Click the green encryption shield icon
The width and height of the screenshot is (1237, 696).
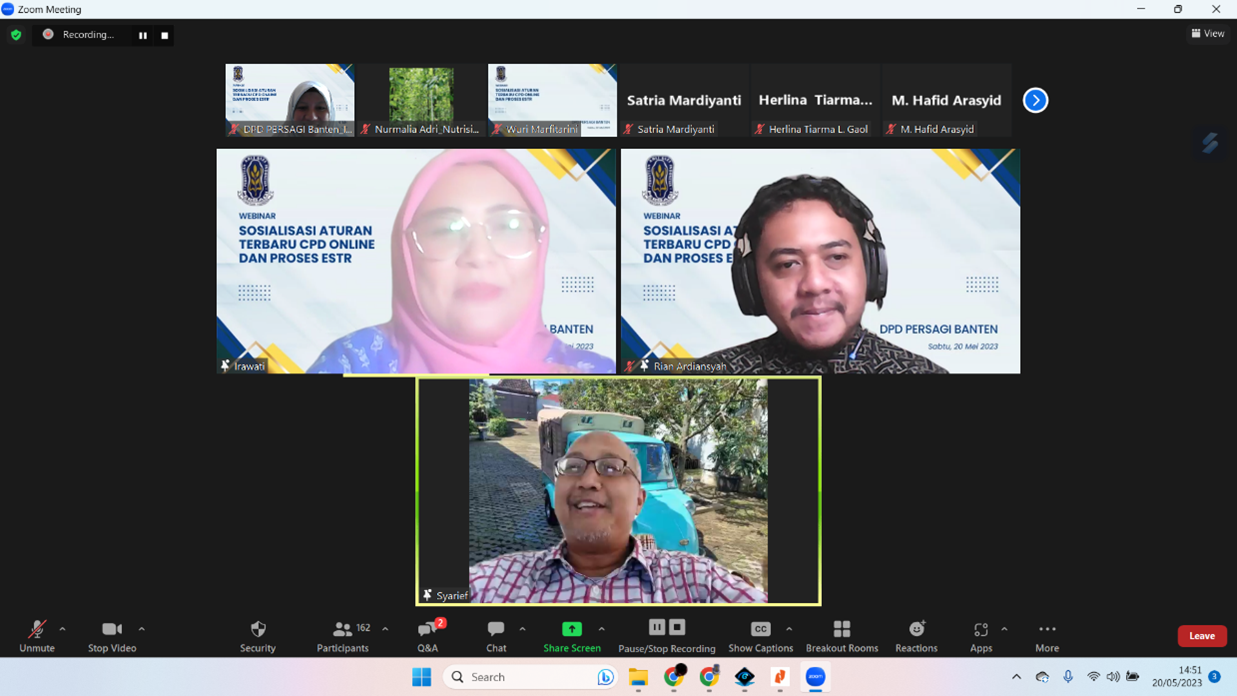click(x=16, y=35)
